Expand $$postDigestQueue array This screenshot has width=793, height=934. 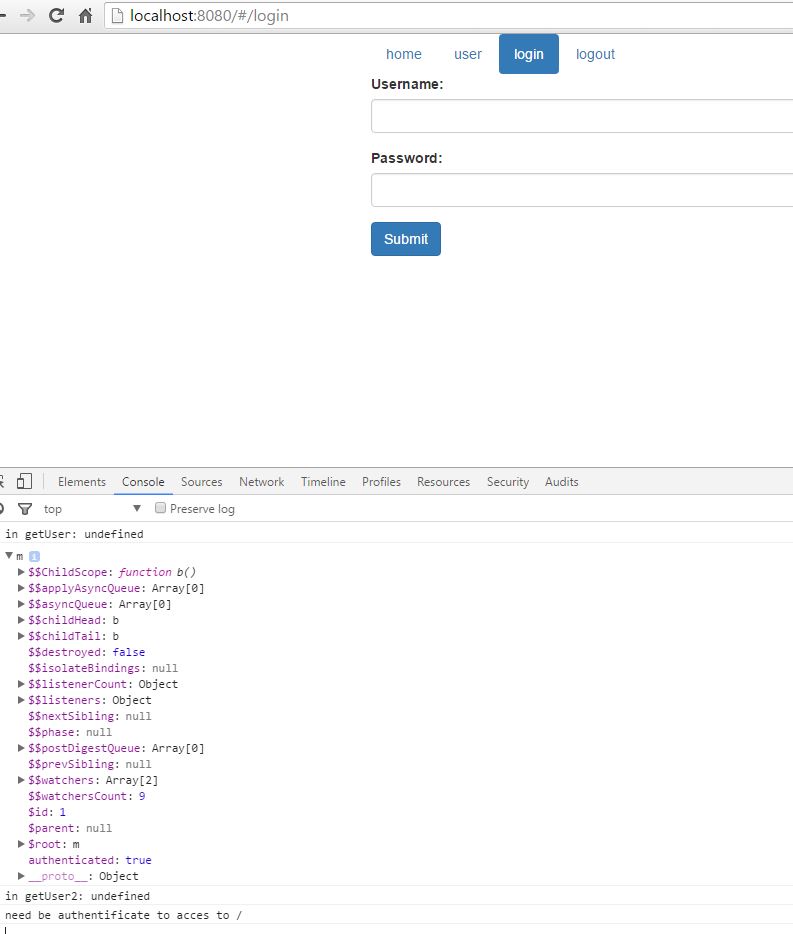point(21,748)
